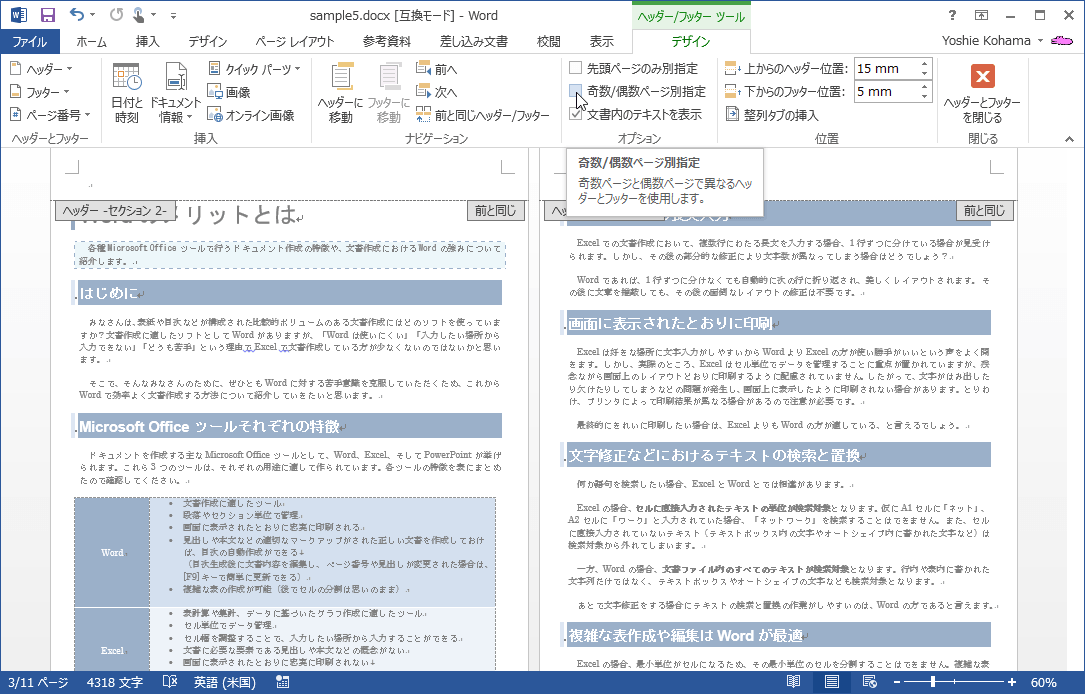This screenshot has width=1085, height=694.
Task: Click 上からのヘッダー位置 value field
Action: pos(886,69)
